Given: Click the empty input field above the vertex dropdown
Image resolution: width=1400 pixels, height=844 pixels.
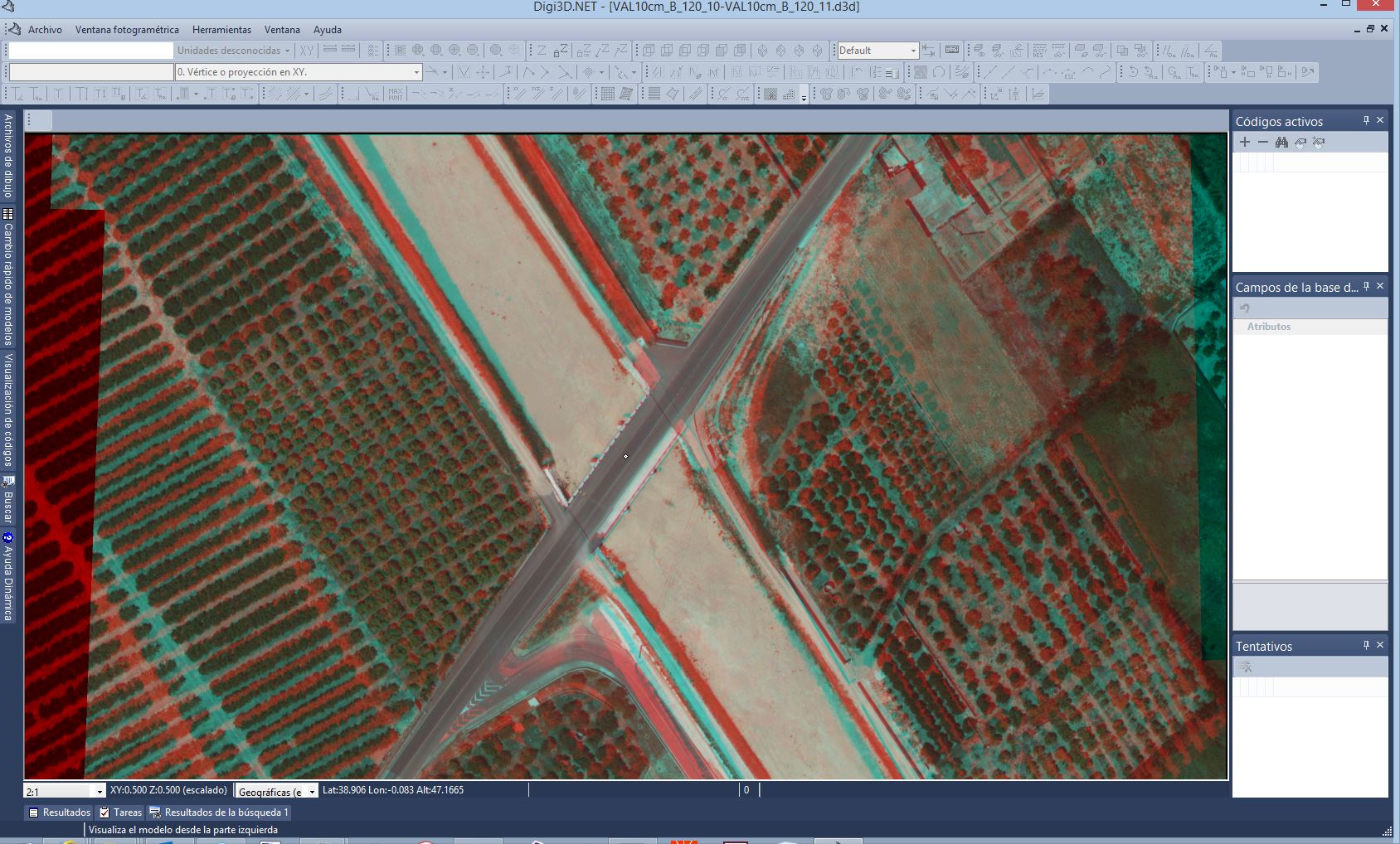Looking at the screenshot, I should pyautogui.click(x=90, y=51).
